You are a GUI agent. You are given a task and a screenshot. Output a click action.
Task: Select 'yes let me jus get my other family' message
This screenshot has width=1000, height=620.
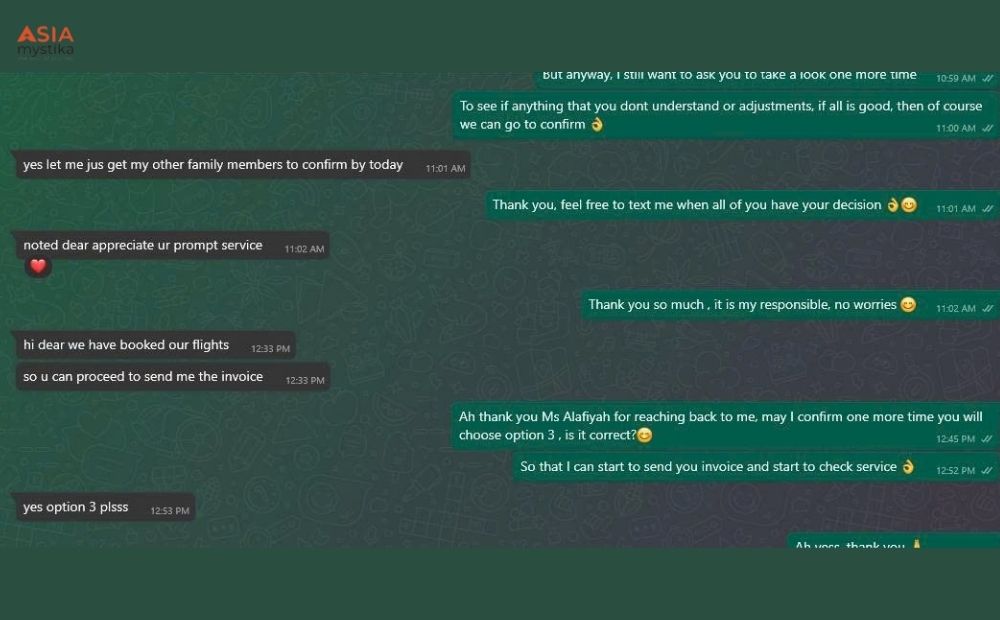tap(242, 165)
